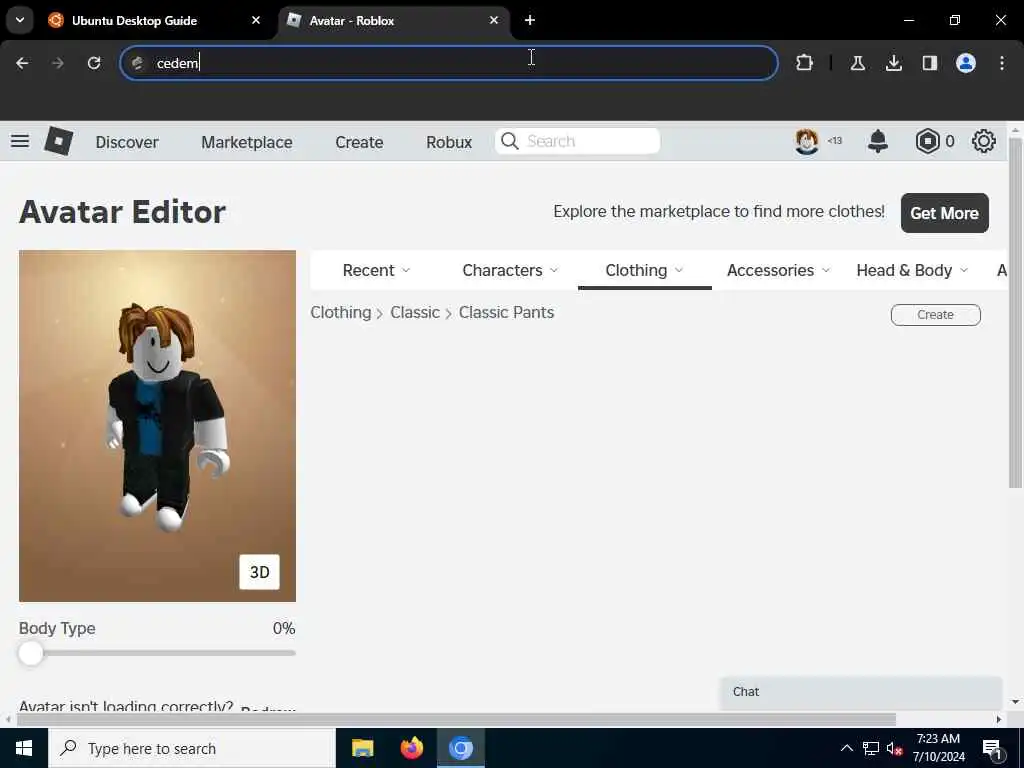Click the browser forward arrow
Screen dimensions: 1024x768
coord(58,63)
